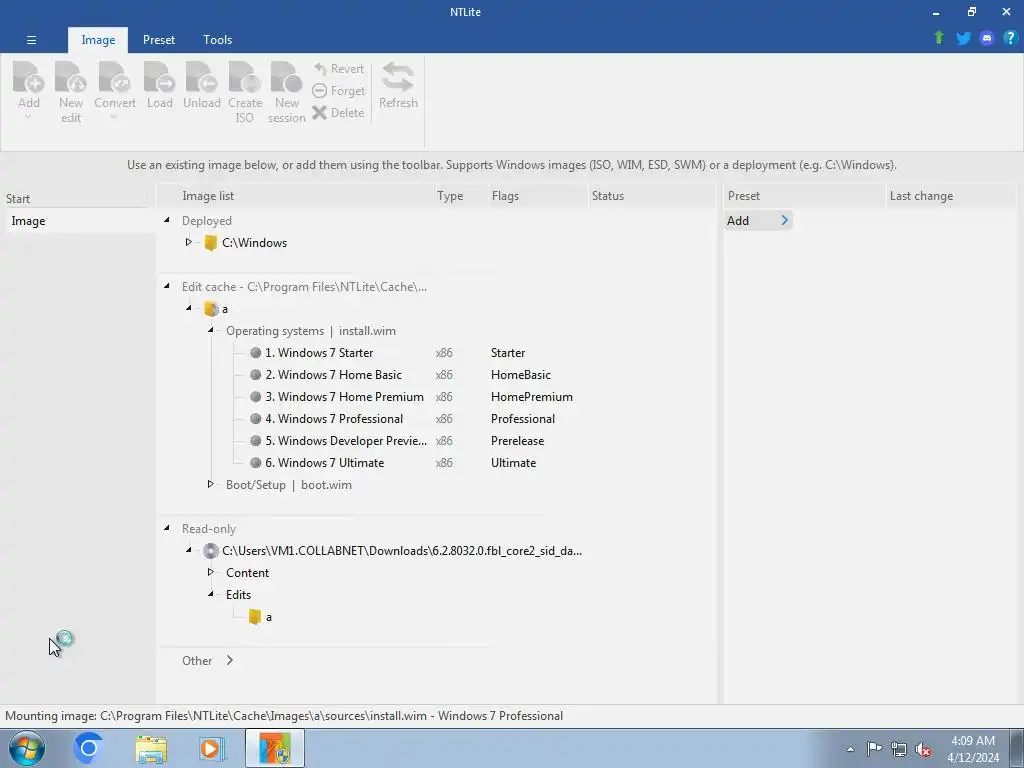
Task: Click the C:\Windows folder icon
Action: [x=210, y=243]
